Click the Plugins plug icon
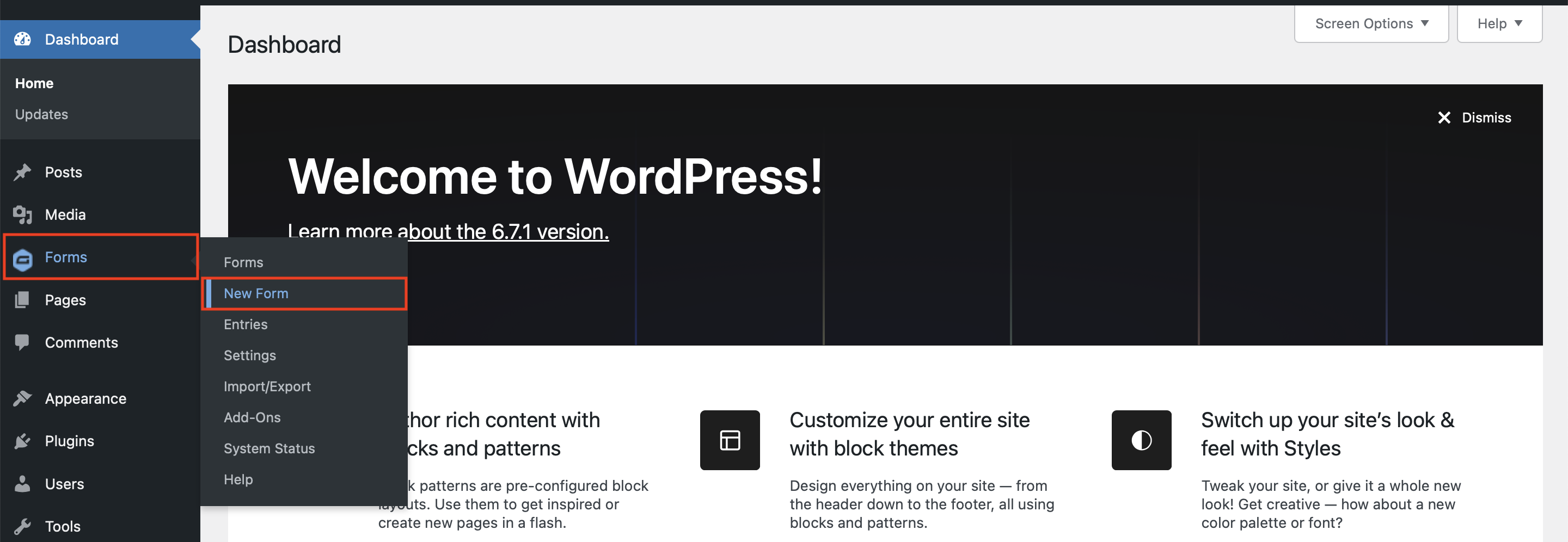 click(x=22, y=441)
